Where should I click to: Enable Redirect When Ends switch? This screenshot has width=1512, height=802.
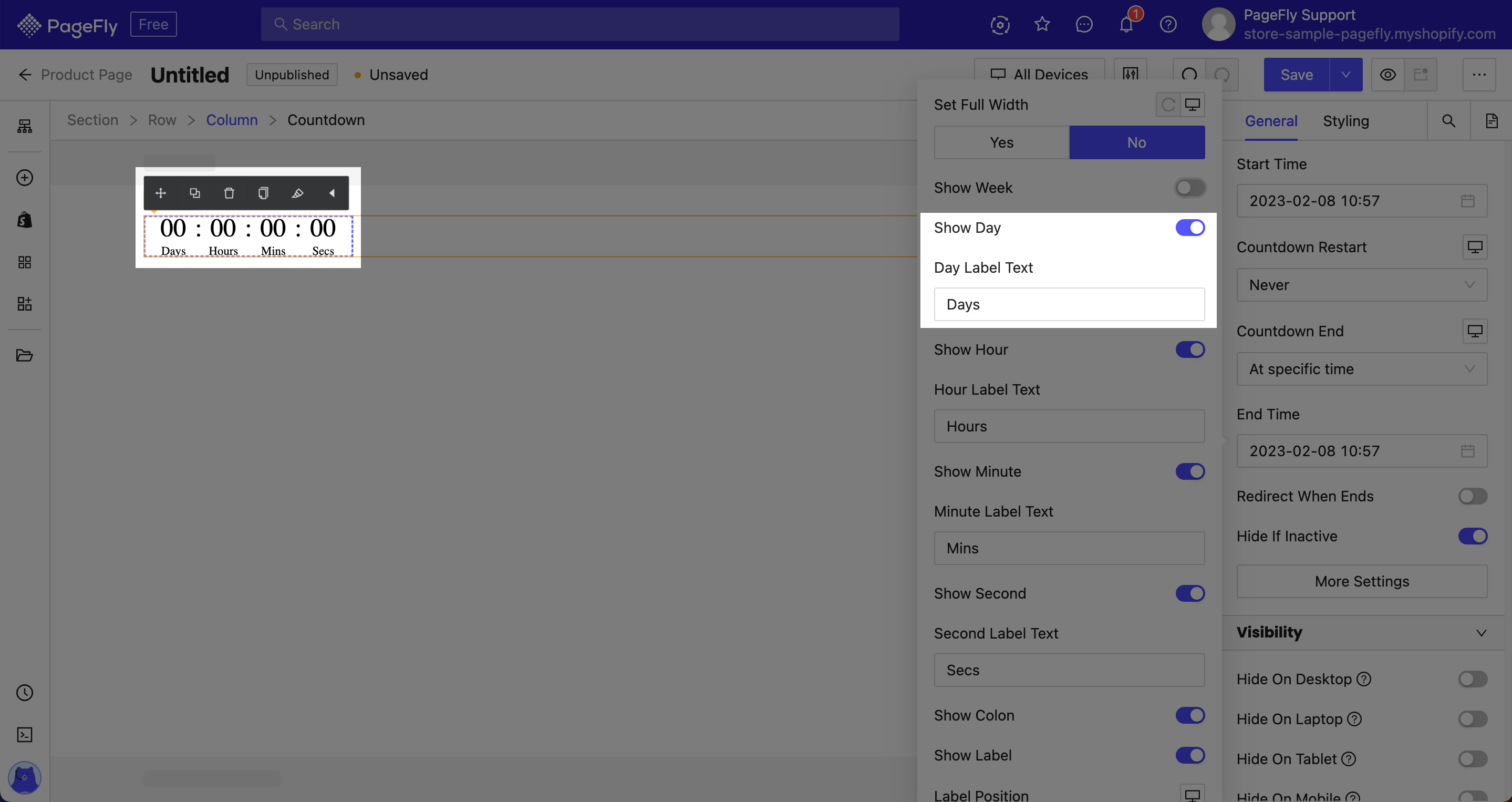pyautogui.click(x=1473, y=496)
